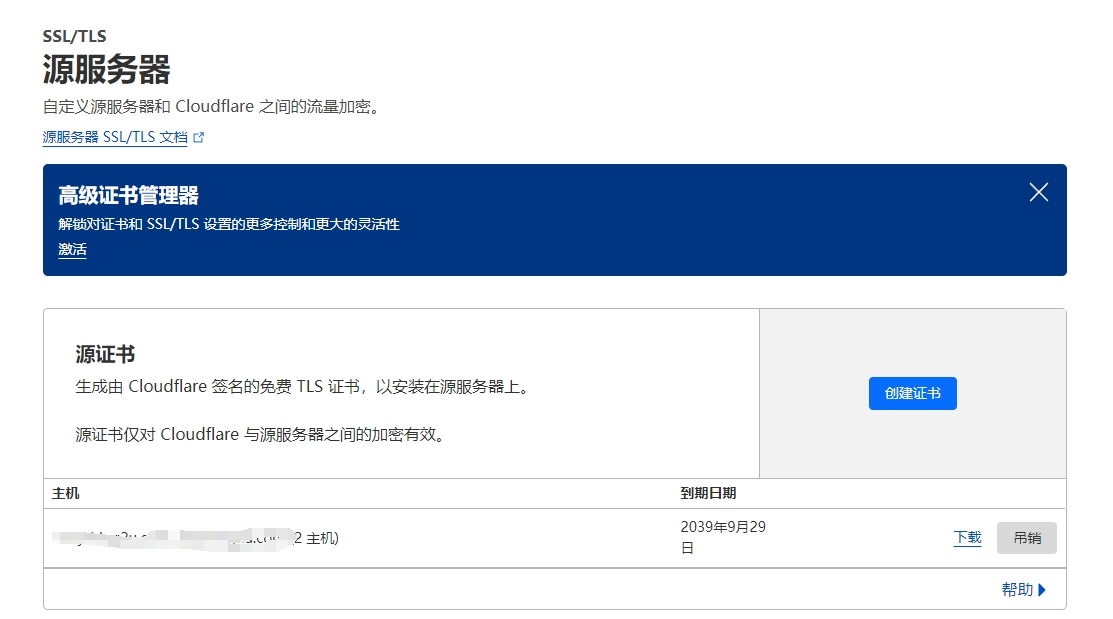The width and height of the screenshot is (1113, 619).
Task: Click the text 生成由 Cloudflare 签名的免费 TLS 证书
Action: coord(218,387)
